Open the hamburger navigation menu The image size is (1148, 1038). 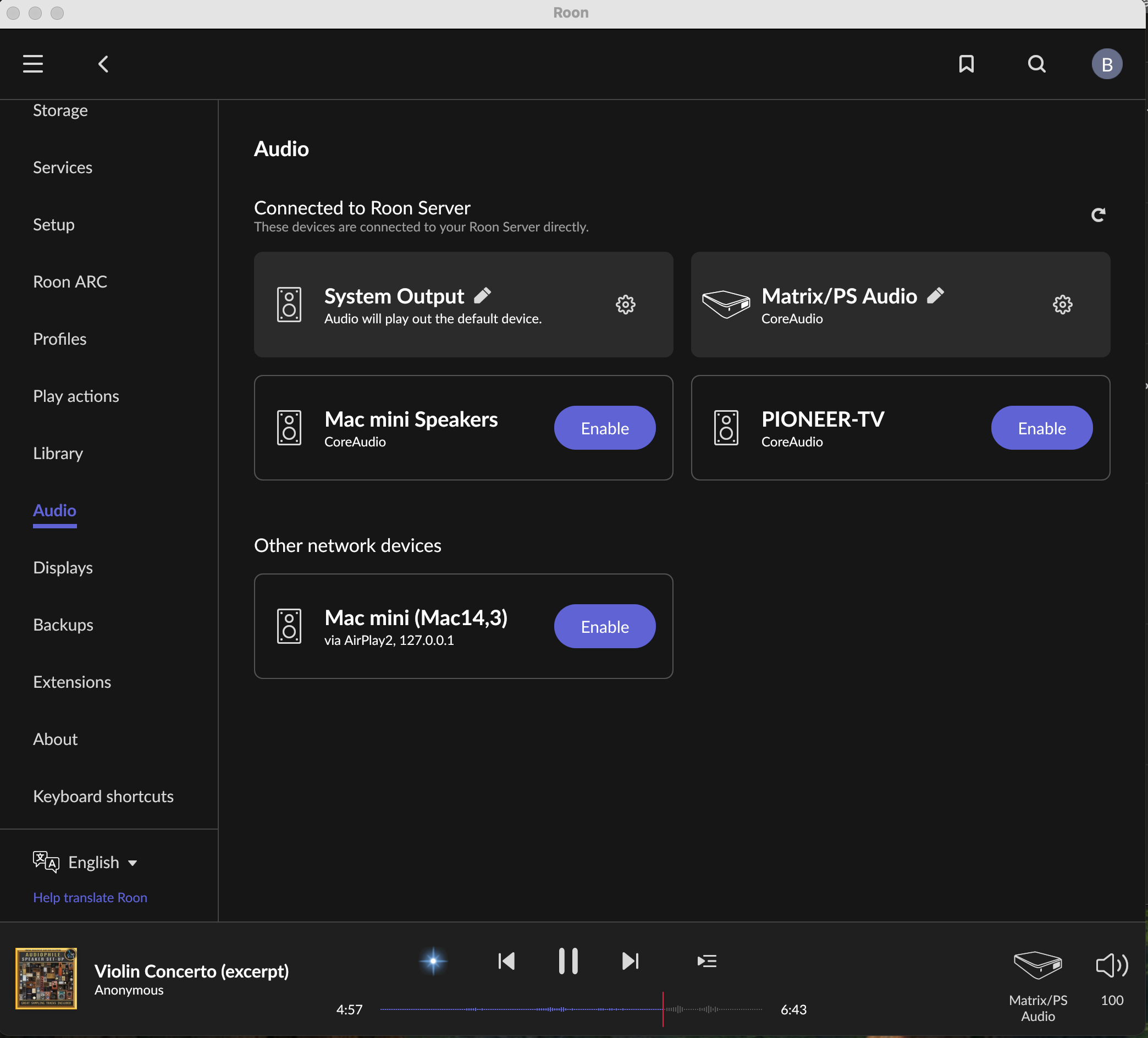coord(33,64)
